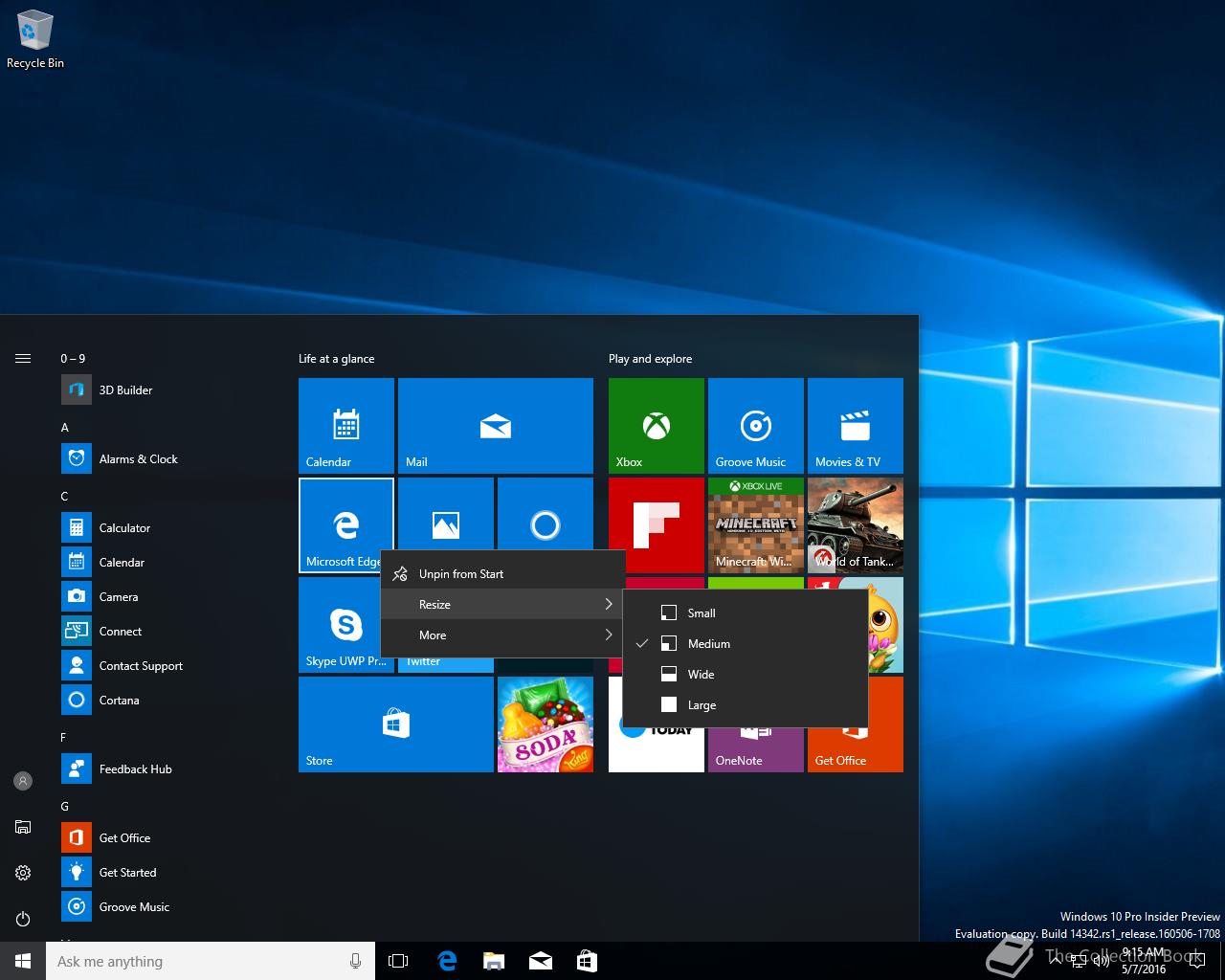Image resolution: width=1225 pixels, height=980 pixels.
Task: Launch the Xbox tile
Action: click(657, 426)
